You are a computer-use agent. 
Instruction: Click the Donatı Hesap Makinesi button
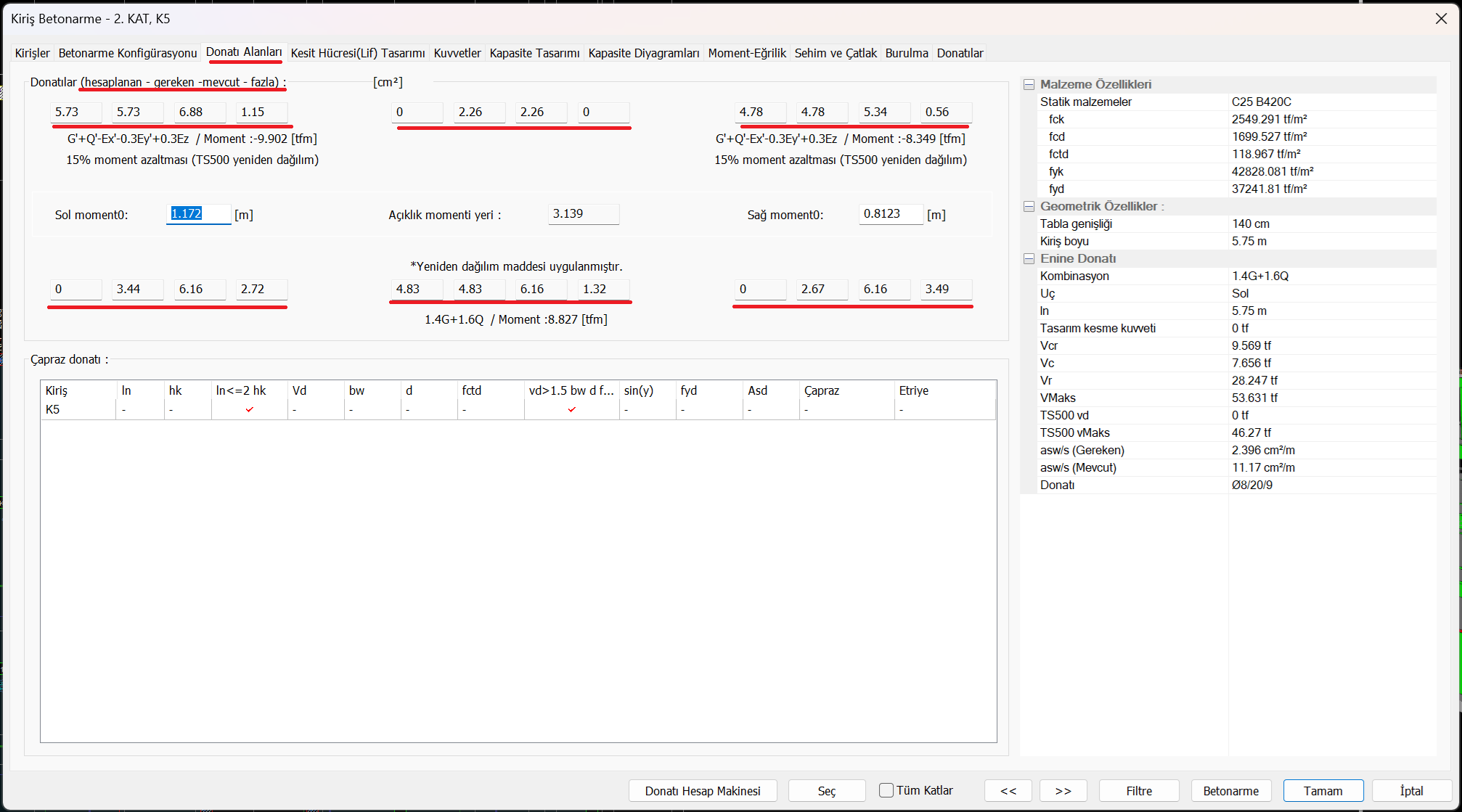(703, 791)
